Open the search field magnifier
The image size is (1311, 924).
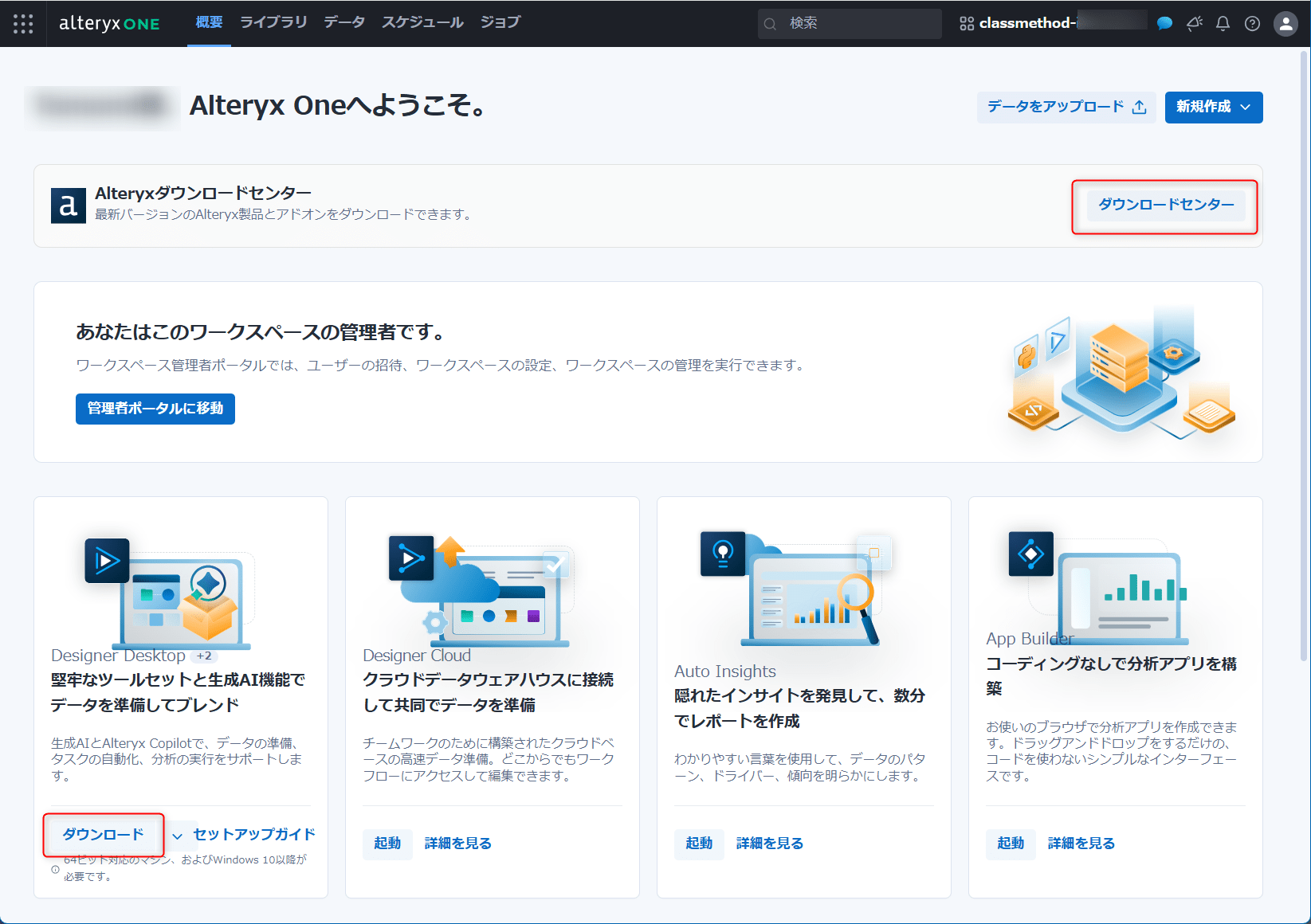(770, 24)
